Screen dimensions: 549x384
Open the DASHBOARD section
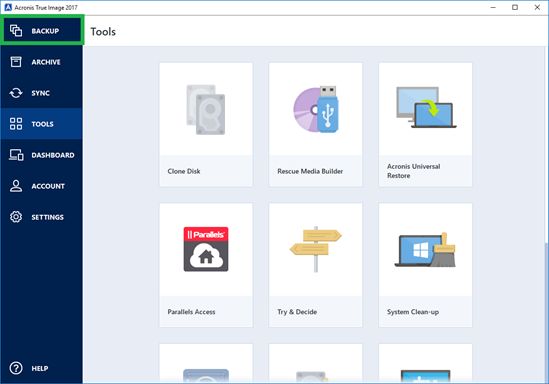click(53, 155)
